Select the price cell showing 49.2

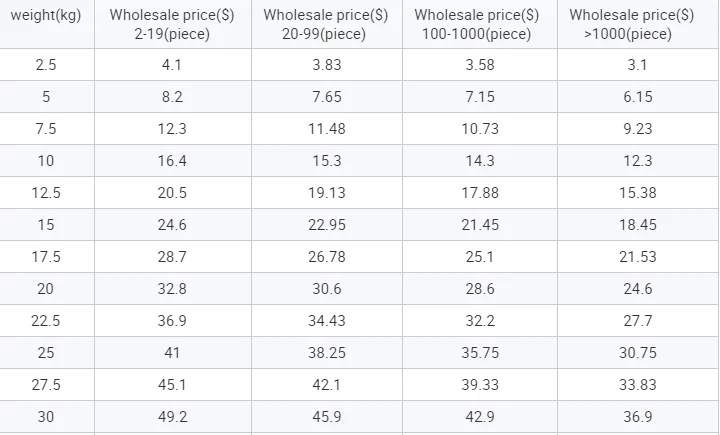pos(173,417)
